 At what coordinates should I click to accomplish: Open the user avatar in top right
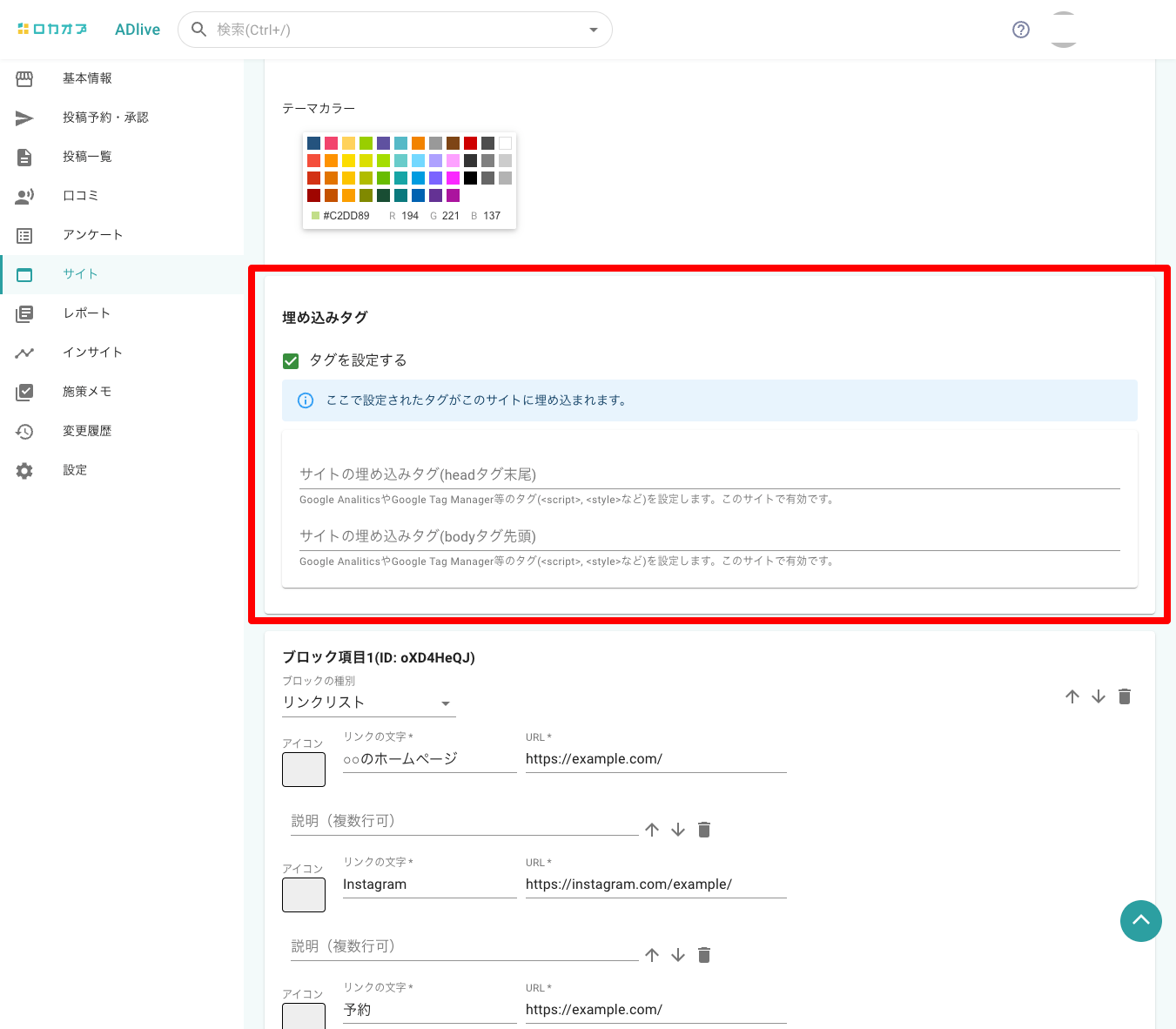pyautogui.click(x=1064, y=30)
